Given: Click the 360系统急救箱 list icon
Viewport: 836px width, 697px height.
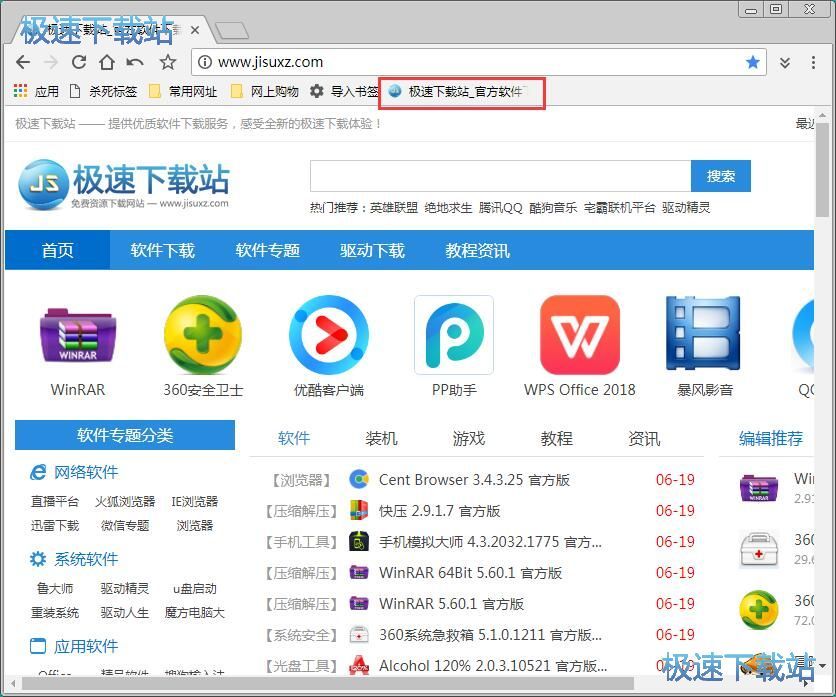Looking at the screenshot, I should pyautogui.click(x=359, y=635).
